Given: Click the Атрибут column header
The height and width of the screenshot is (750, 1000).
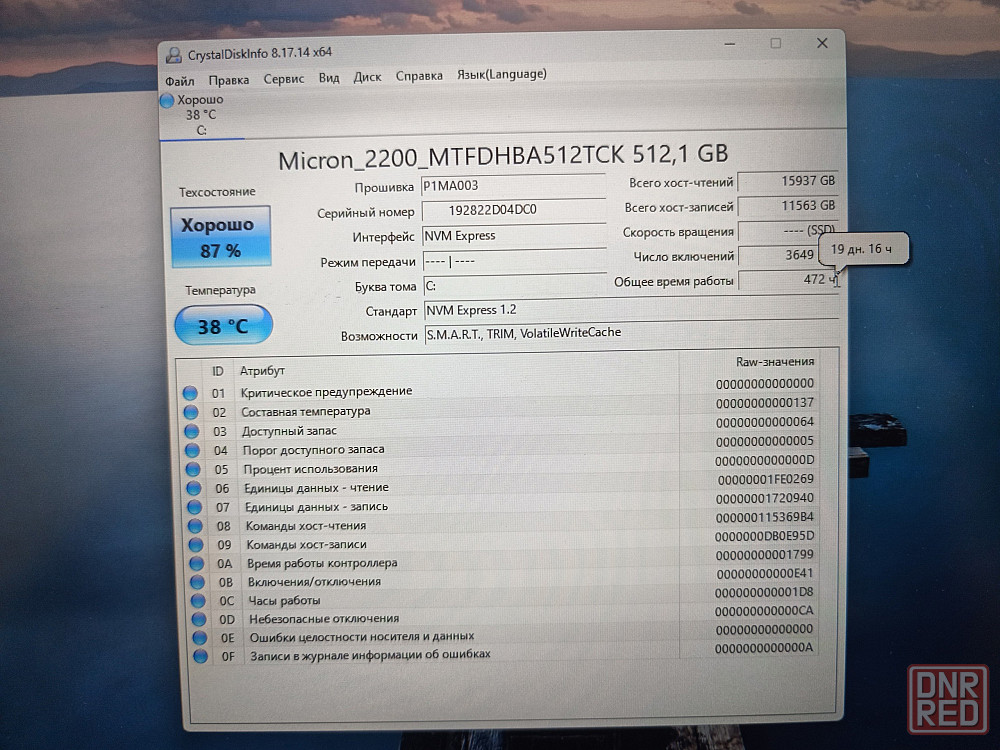Looking at the screenshot, I should (262, 371).
